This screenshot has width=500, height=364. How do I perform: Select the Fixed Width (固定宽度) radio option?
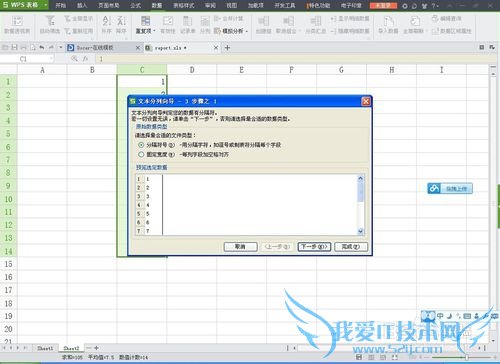pos(141,154)
